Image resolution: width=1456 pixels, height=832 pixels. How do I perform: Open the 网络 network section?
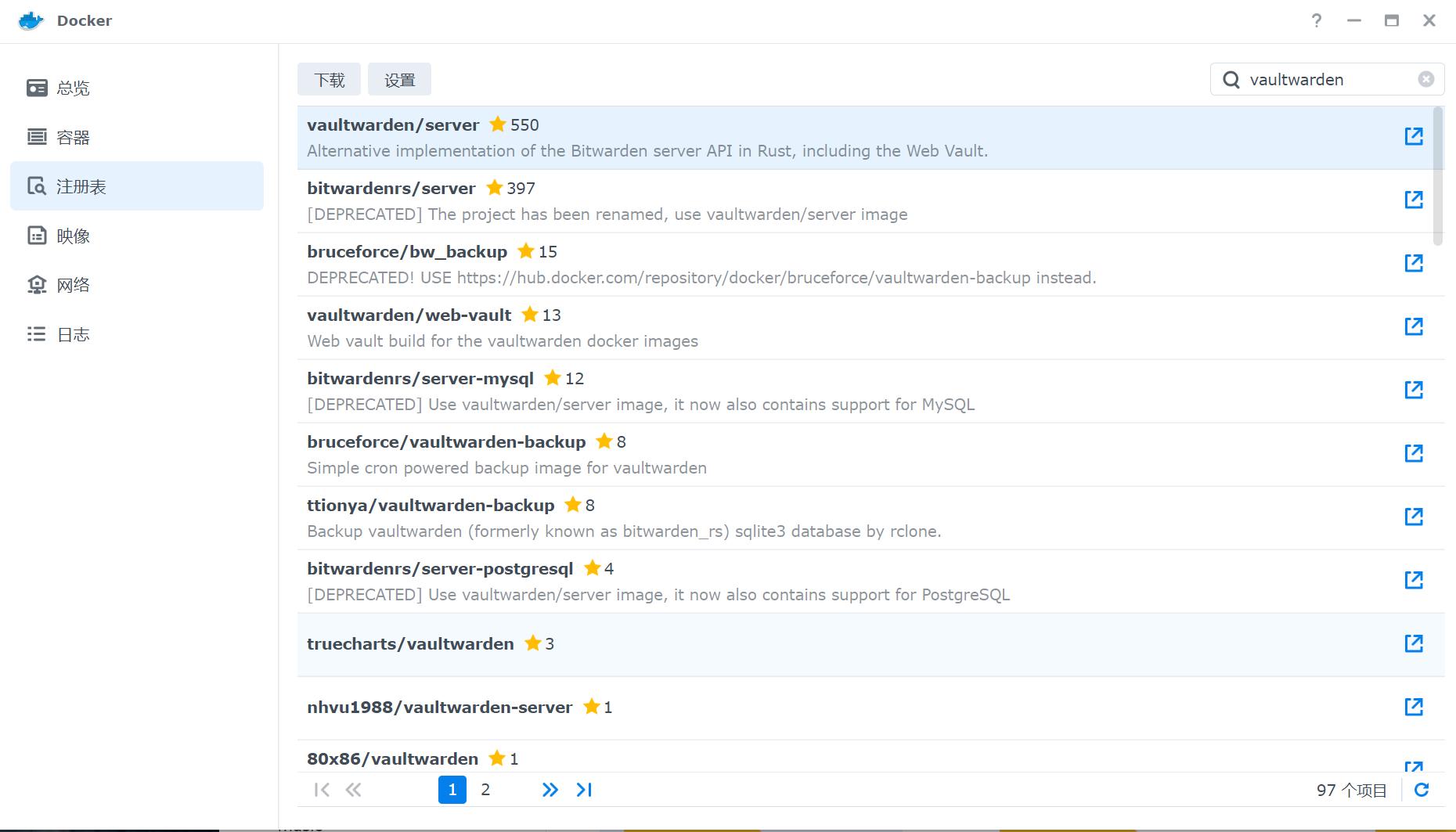(137, 285)
